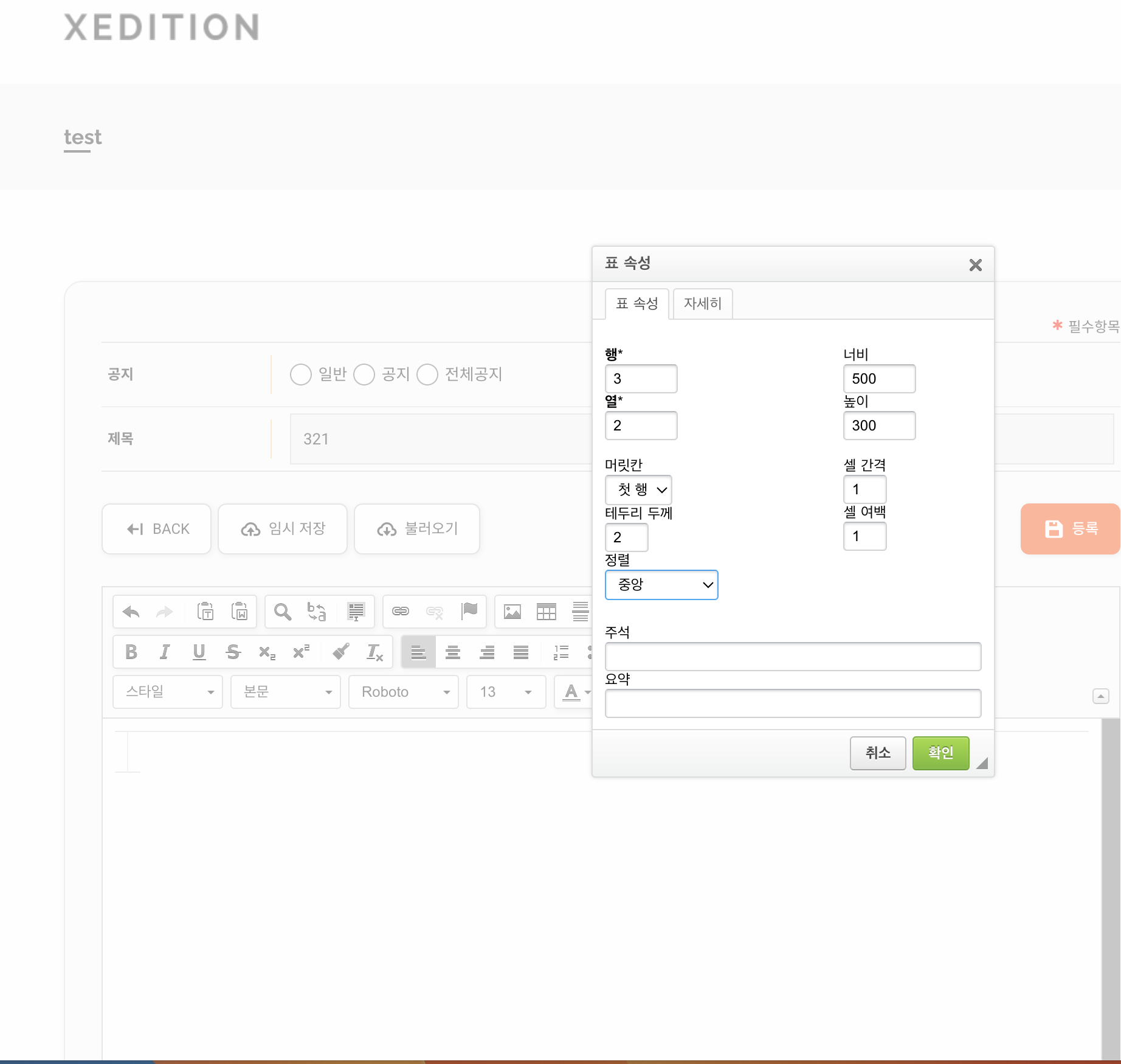Apply Superscript formatting

tap(301, 652)
